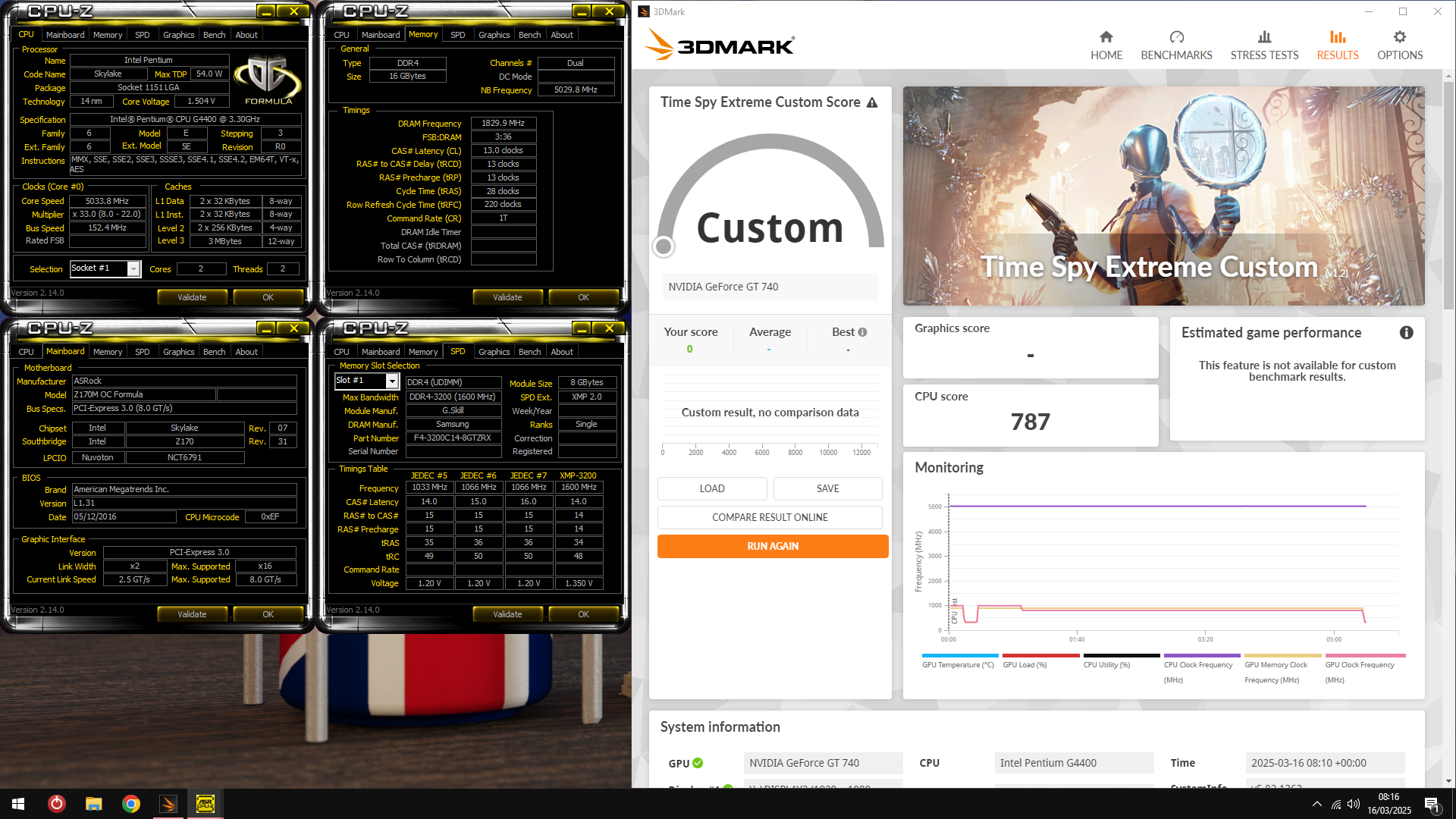Click the custom score warning triangle icon
The height and width of the screenshot is (819, 1456).
point(872,102)
